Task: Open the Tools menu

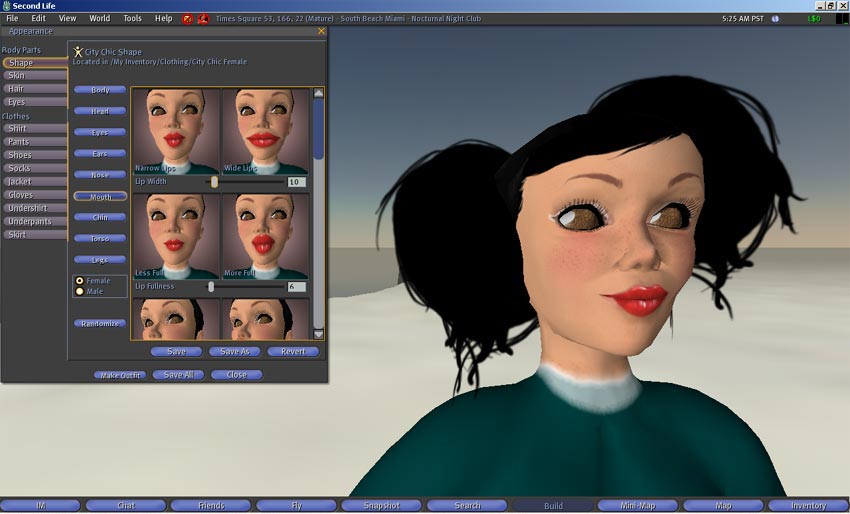Action: point(132,18)
